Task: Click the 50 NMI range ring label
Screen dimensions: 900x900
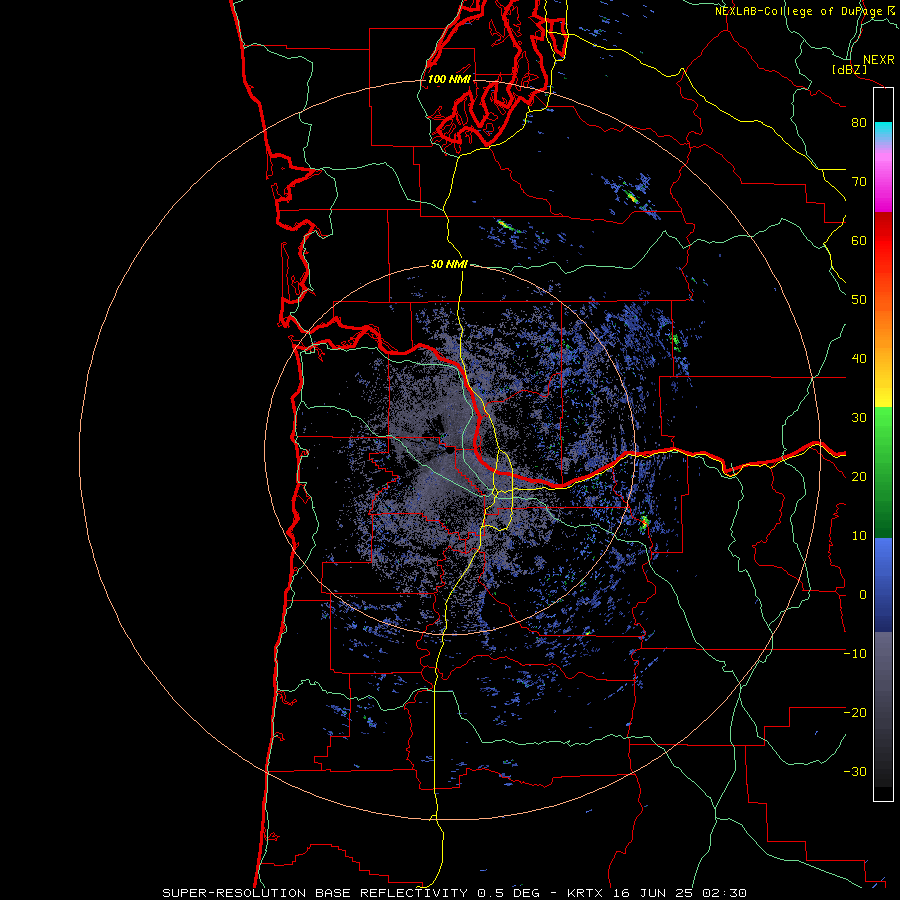Action: 449,265
